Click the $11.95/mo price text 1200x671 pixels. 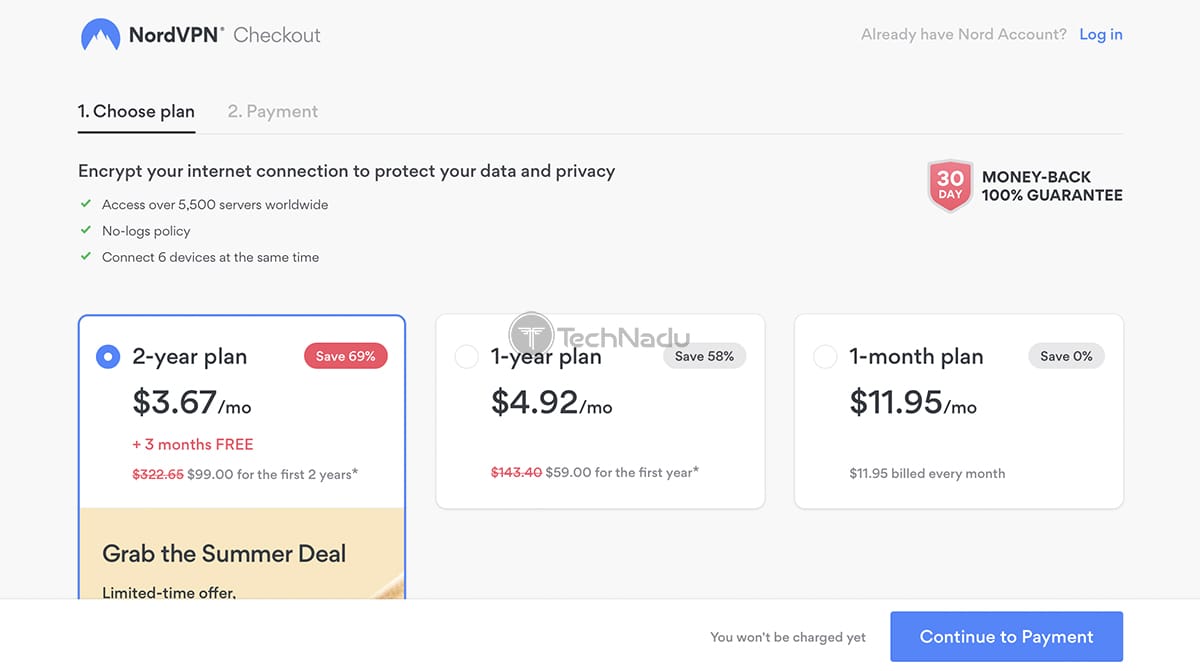coord(913,402)
